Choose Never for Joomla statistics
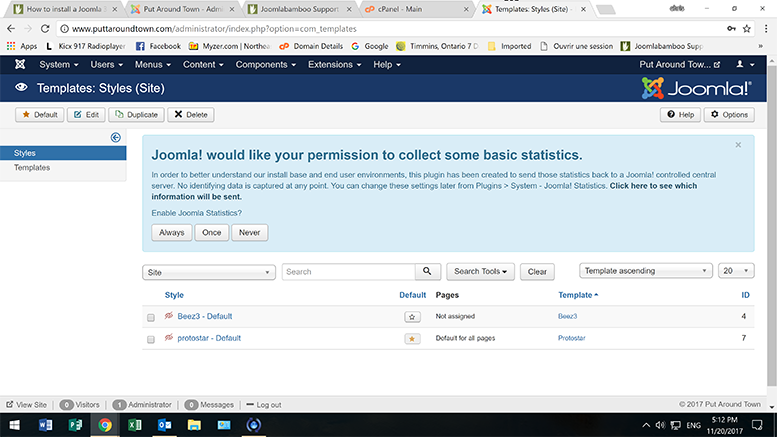Viewport: 777px width, 437px height. (249, 232)
